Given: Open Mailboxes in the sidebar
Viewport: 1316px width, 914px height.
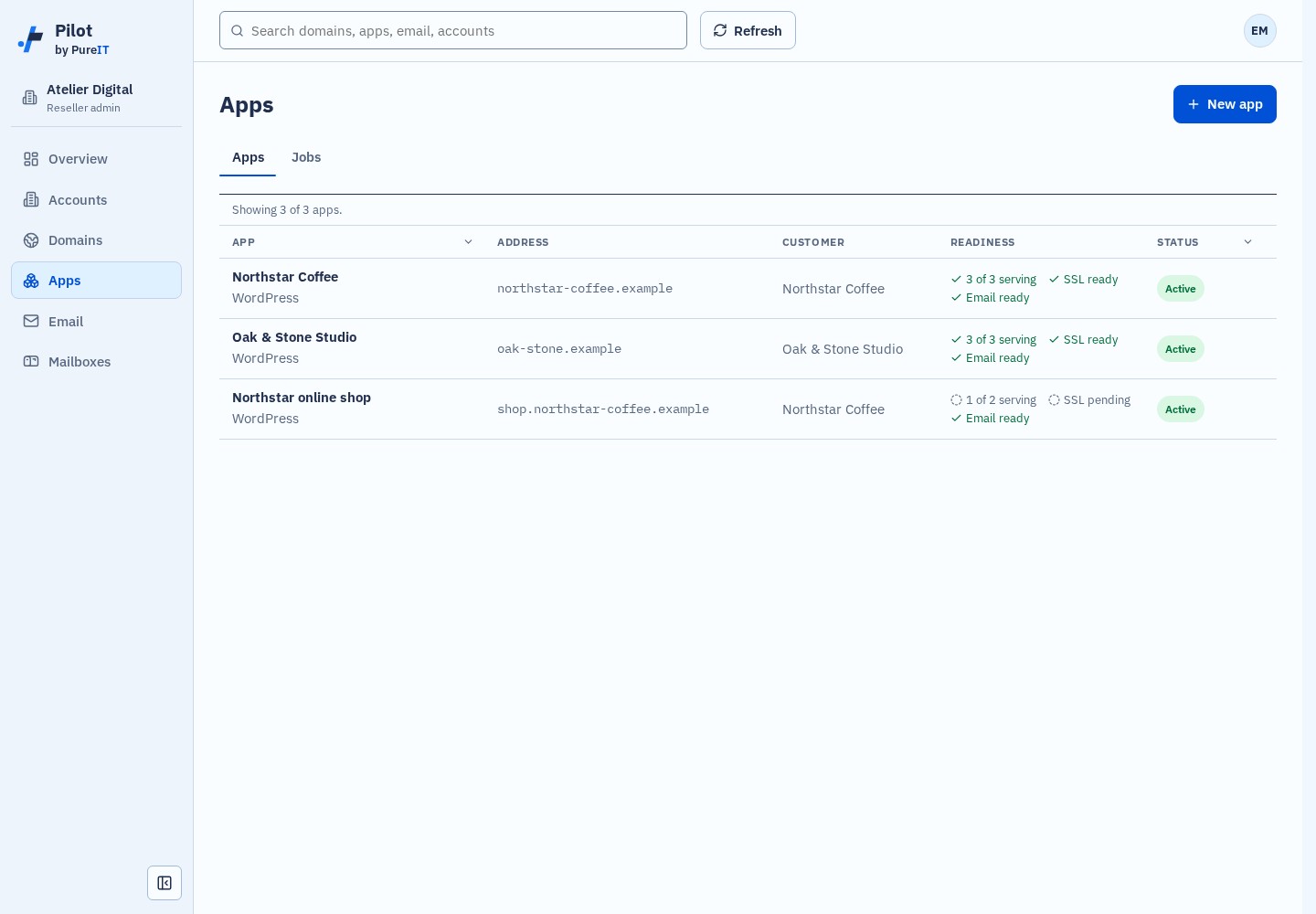Looking at the screenshot, I should pyautogui.click(x=96, y=362).
